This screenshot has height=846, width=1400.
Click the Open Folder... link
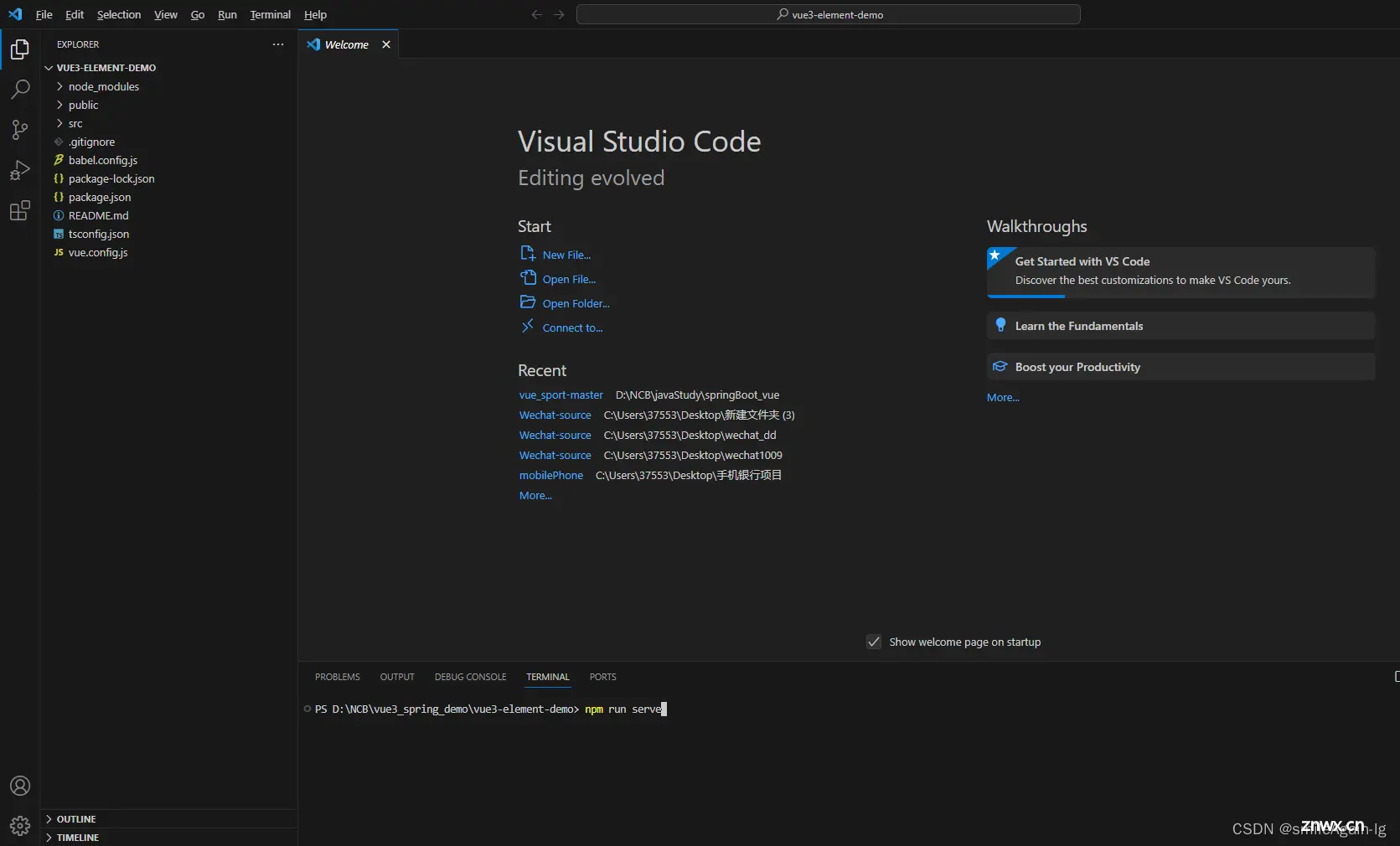[x=576, y=303]
